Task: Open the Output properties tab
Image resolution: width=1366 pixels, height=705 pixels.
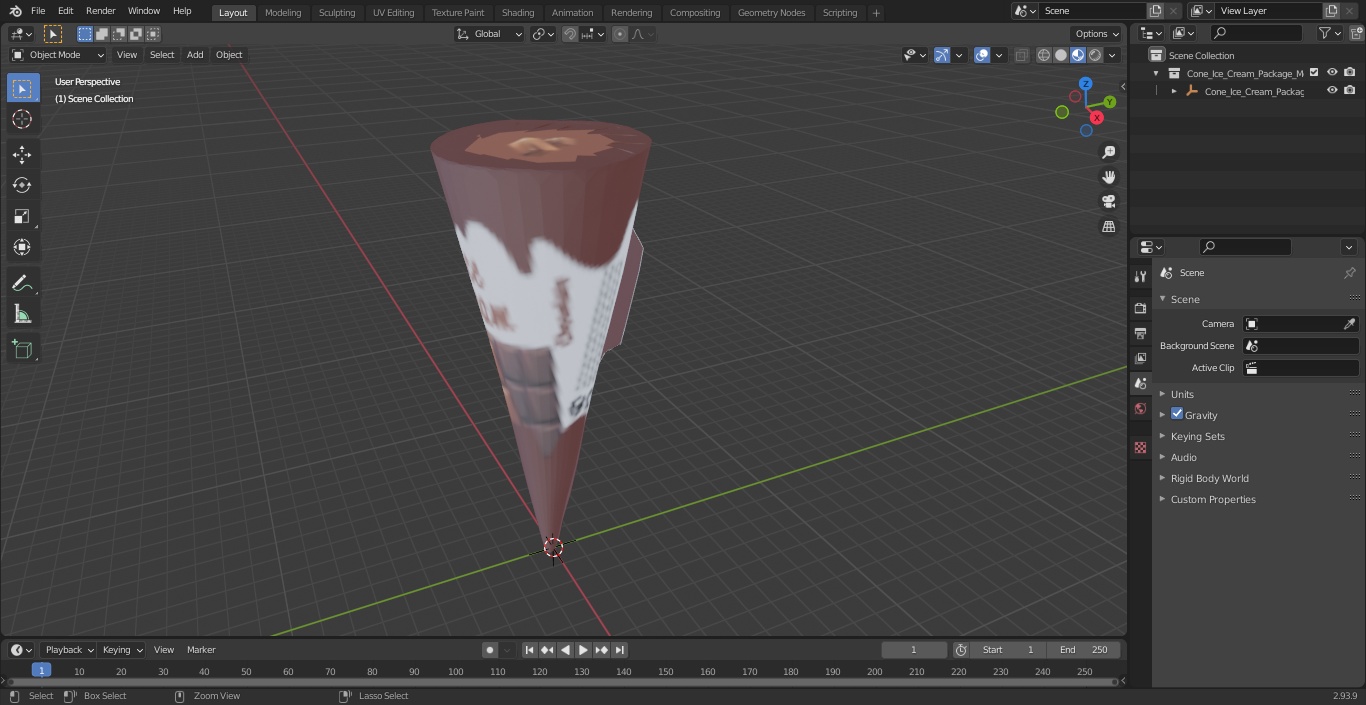Action: (1140, 333)
